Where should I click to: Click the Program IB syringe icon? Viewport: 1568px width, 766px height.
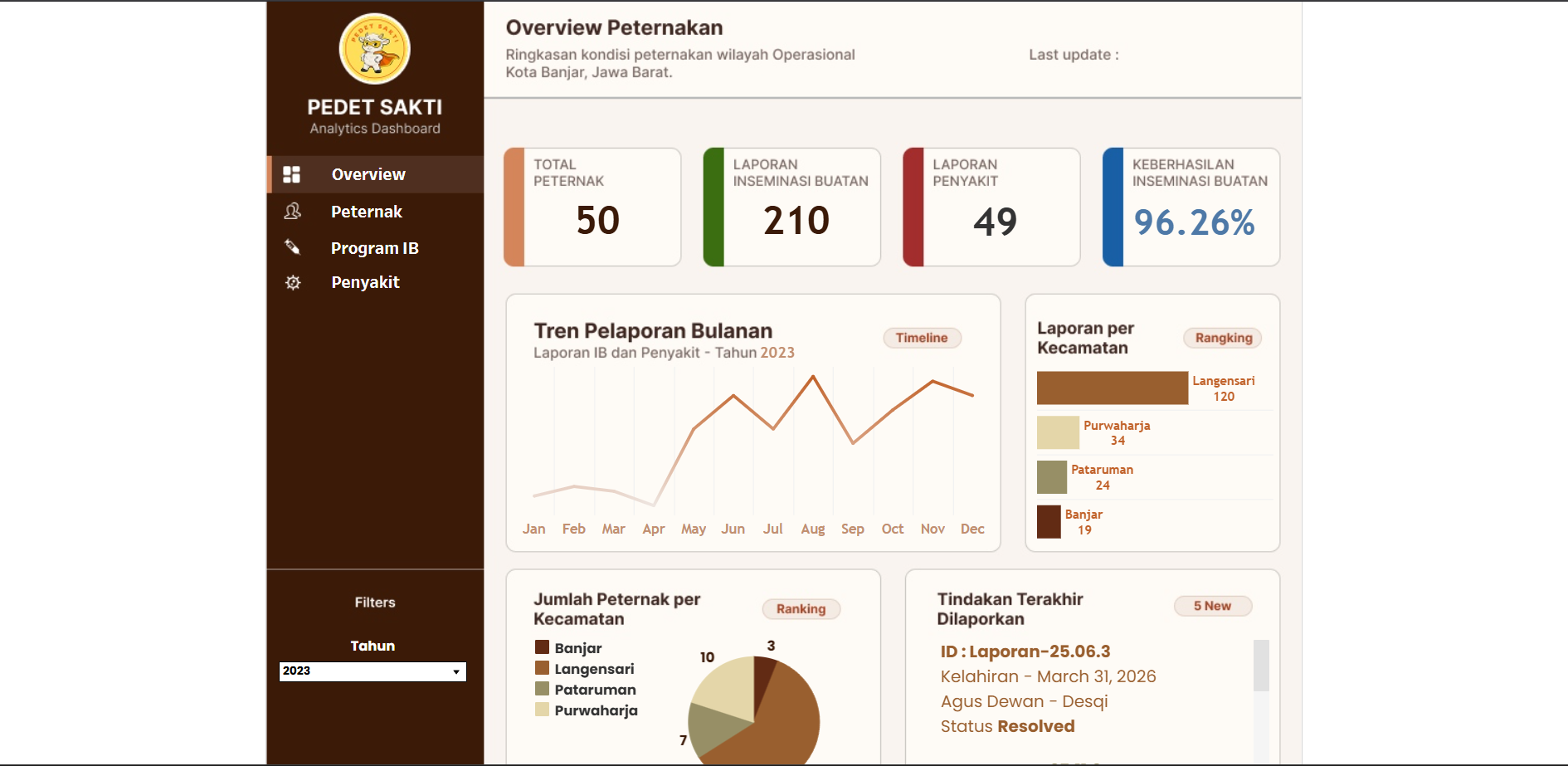click(292, 247)
